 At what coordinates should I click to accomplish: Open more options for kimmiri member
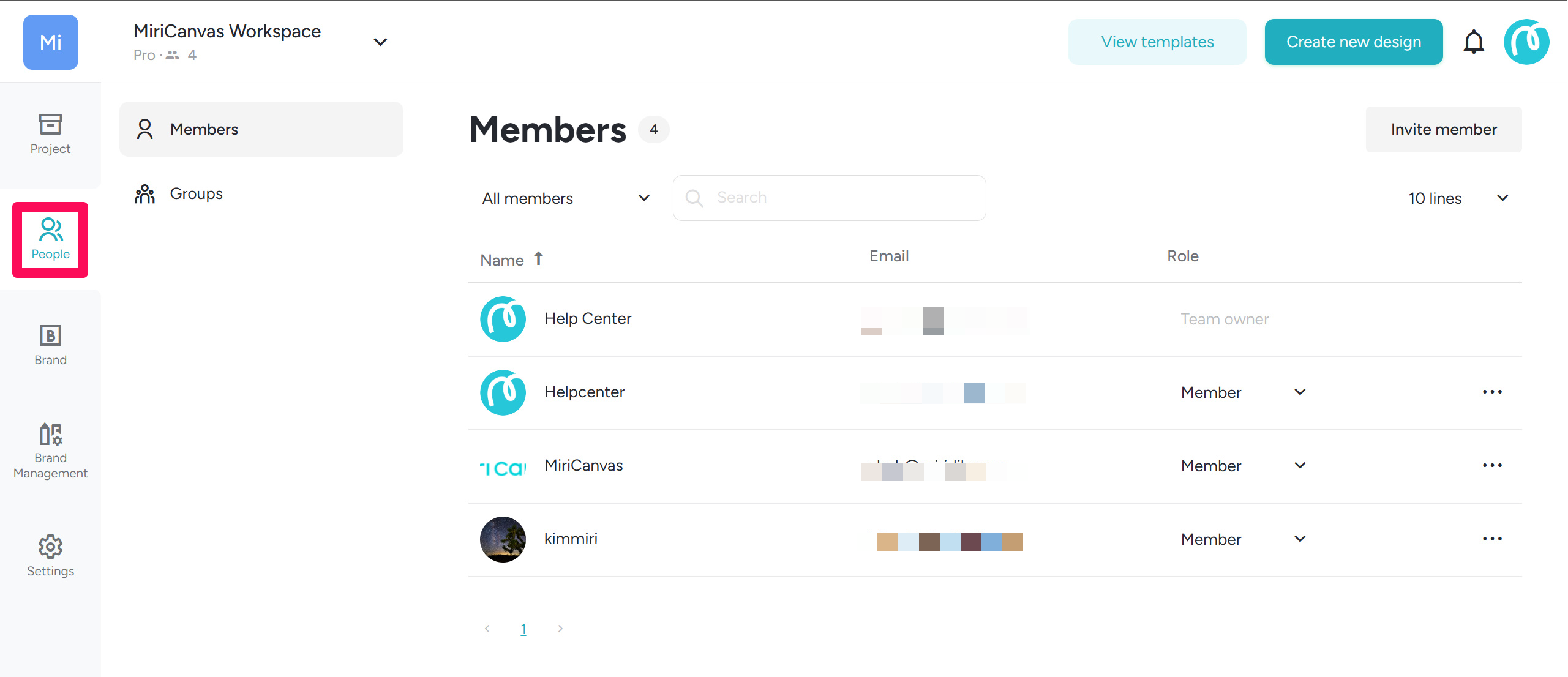[x=1491, y=539]
